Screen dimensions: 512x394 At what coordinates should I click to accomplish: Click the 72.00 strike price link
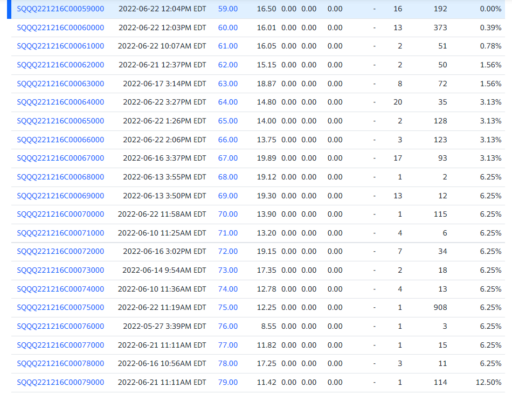pos(228,251)
